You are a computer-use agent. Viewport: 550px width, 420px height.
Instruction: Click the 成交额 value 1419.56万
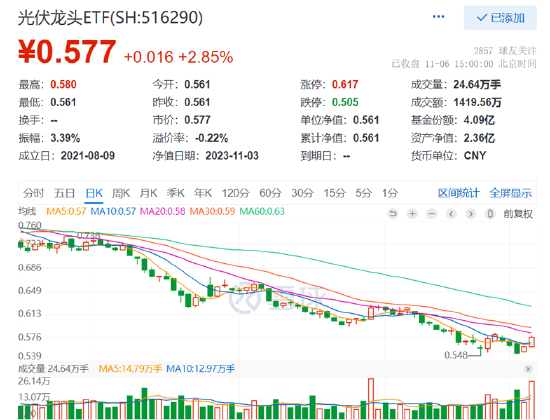(477, 102)
